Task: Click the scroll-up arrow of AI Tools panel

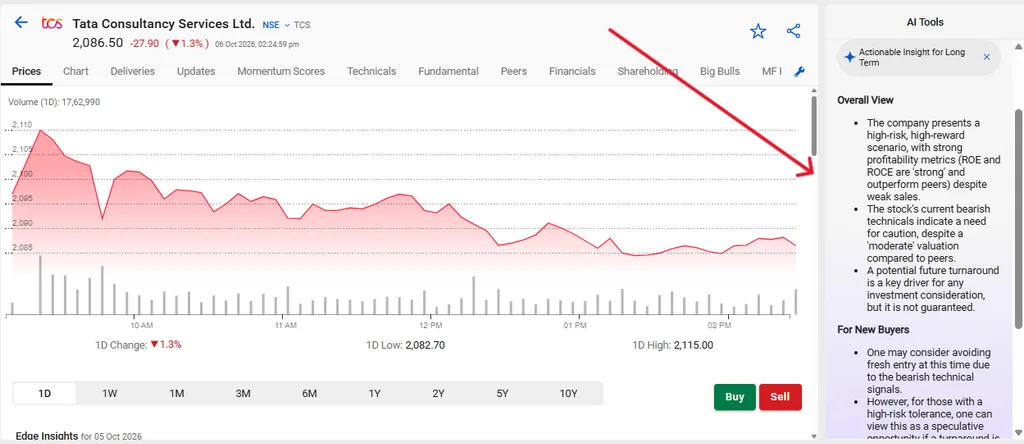Action: tap(1019, 46)
